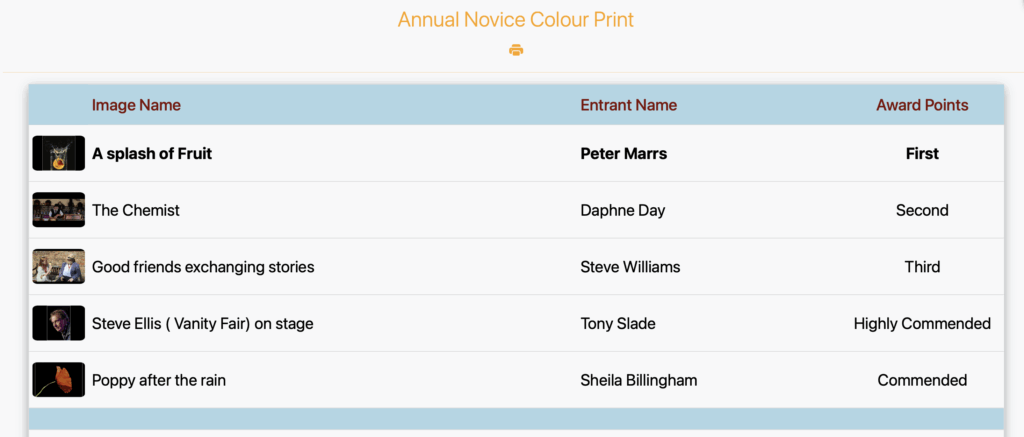Select Poppy after the rain title

159,380
